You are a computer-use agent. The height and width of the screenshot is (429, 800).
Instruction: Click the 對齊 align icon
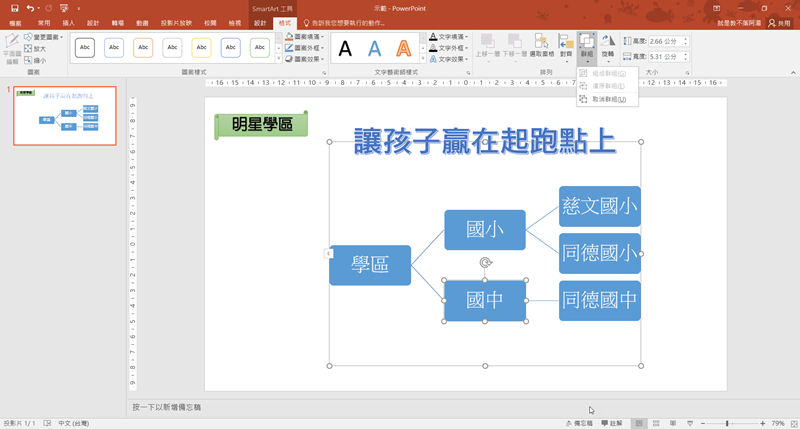[566, 45]
